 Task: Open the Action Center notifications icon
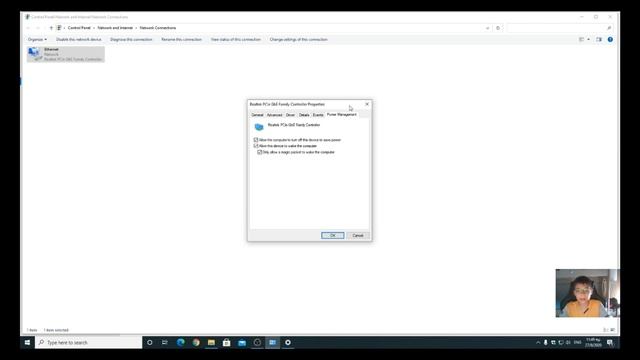click(x=610, y=342)
